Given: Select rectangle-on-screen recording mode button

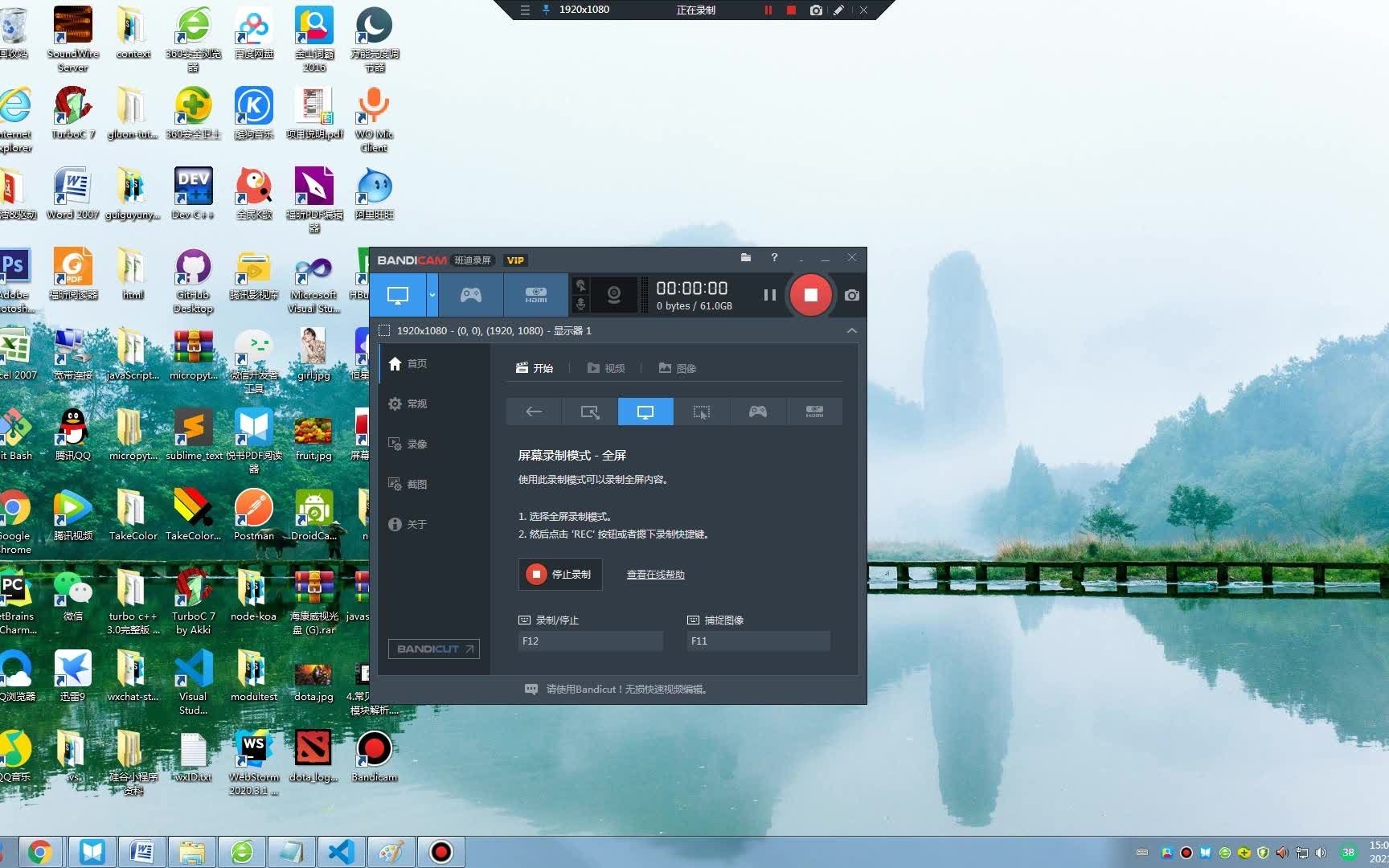Looking at the screenshot, I should pyautogui.click(x=590, y=411).
